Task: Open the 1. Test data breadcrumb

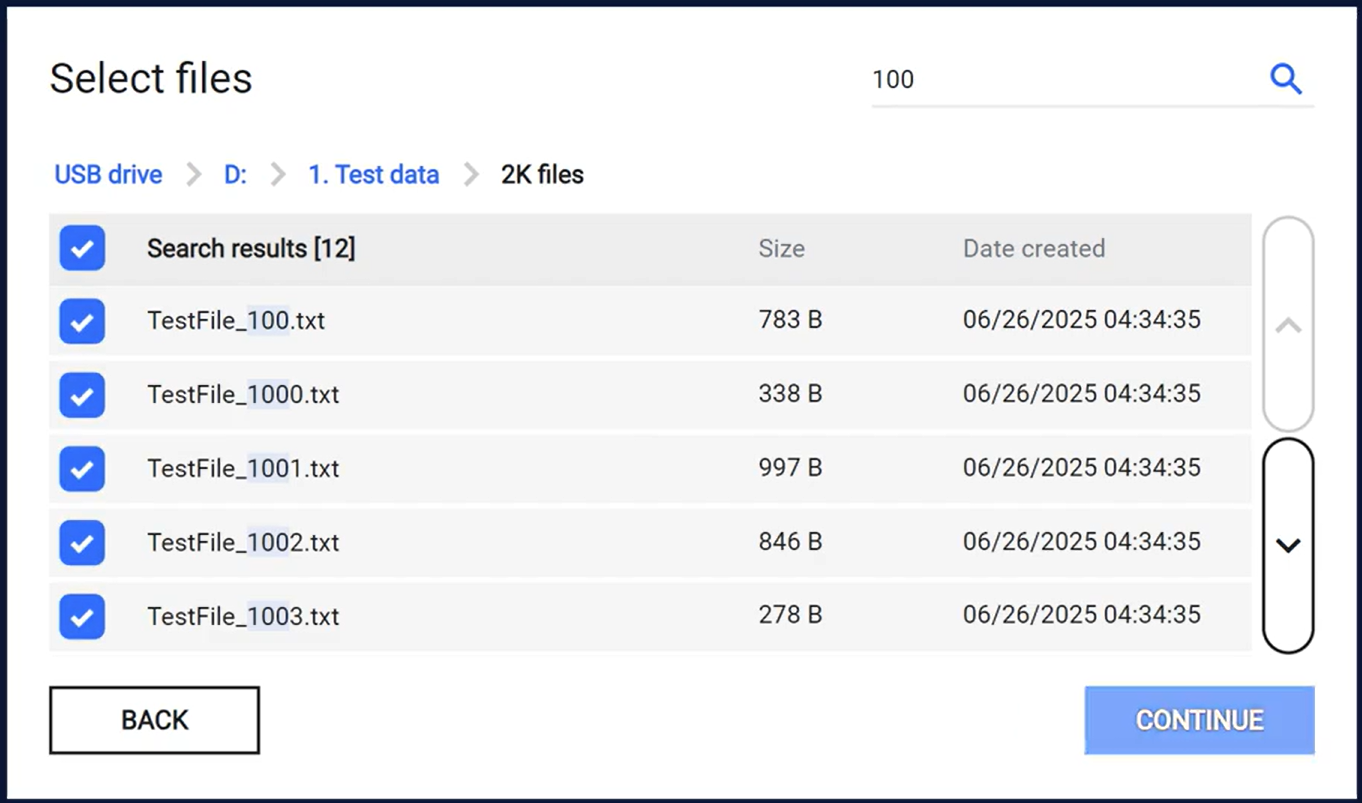Action: click(373, 175)
